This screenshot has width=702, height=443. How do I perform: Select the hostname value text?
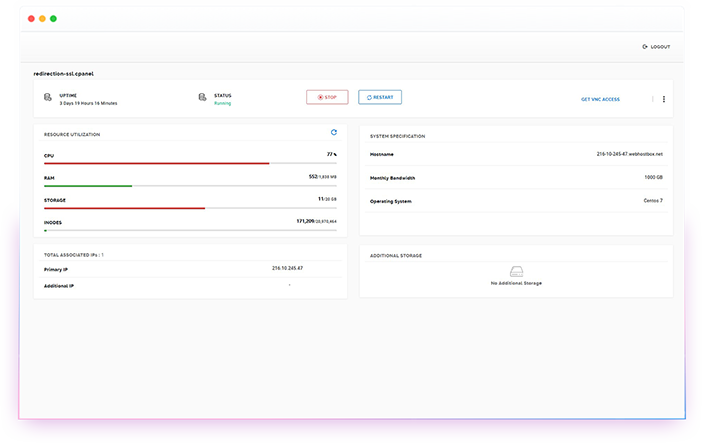(629, 154)
